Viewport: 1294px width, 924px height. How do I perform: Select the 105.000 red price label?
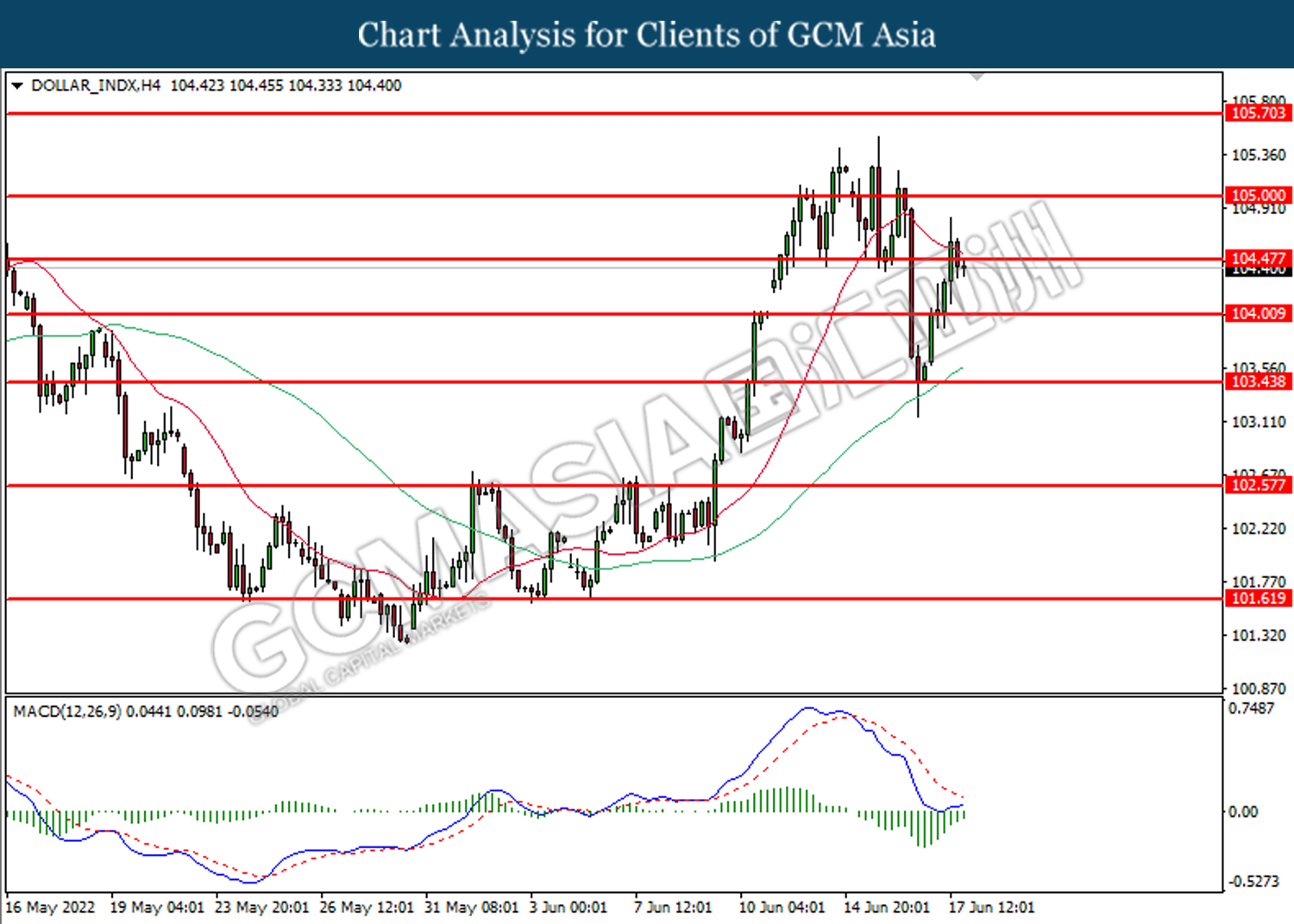click(1258, 196)
